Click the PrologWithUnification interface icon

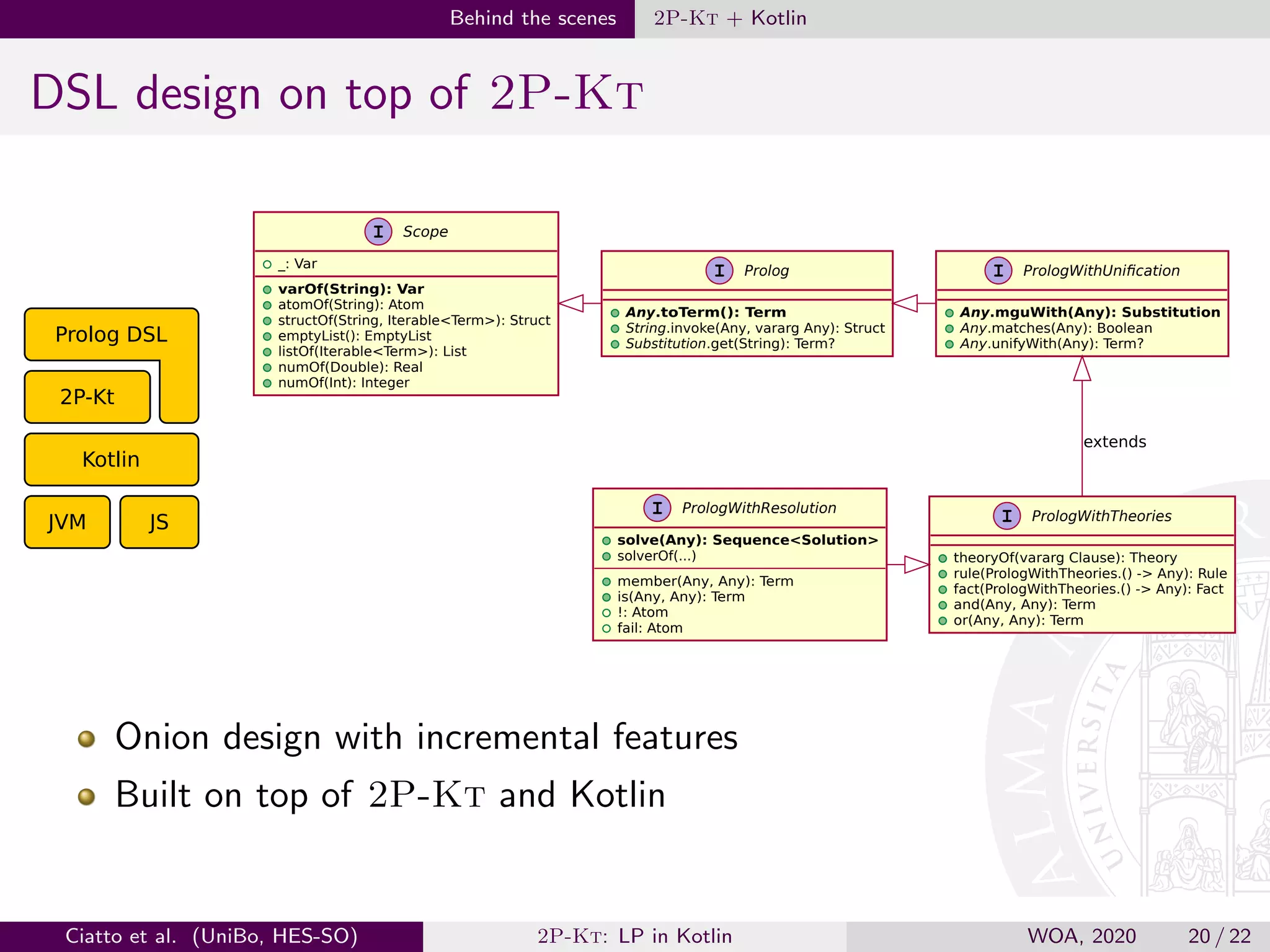(998, 271)
